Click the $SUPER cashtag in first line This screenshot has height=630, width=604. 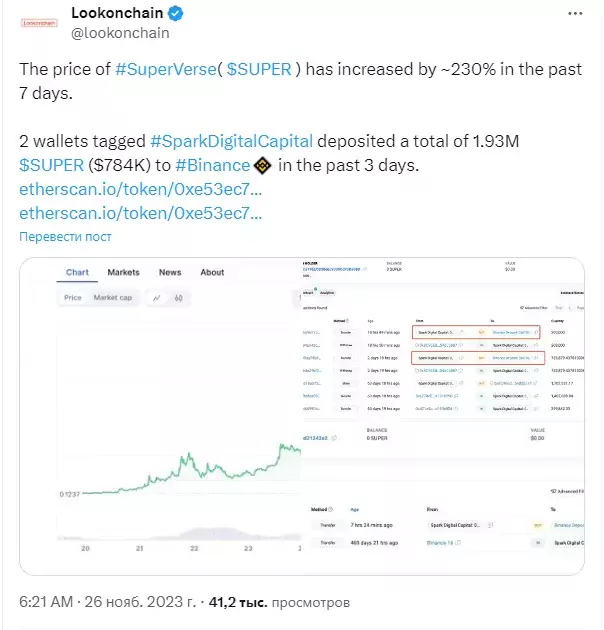point(259,69)
